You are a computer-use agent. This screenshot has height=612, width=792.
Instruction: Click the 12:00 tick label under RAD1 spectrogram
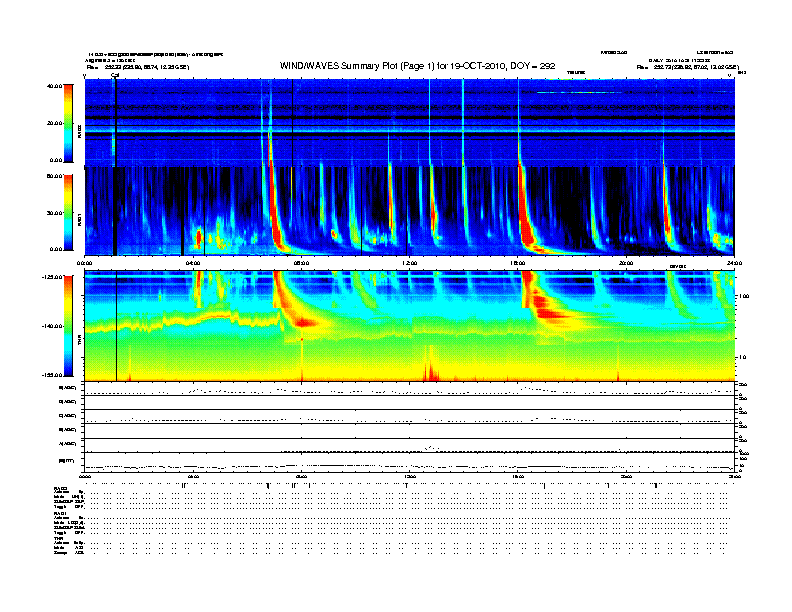410,263
